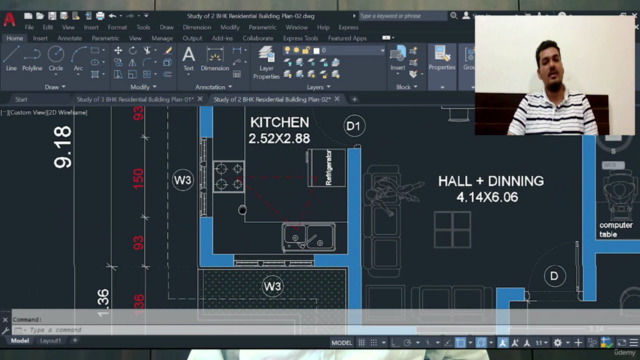The height and width of the screenshot is (360, 640).
Task: Select the Stretch tool
Action: tap(118, 74)
